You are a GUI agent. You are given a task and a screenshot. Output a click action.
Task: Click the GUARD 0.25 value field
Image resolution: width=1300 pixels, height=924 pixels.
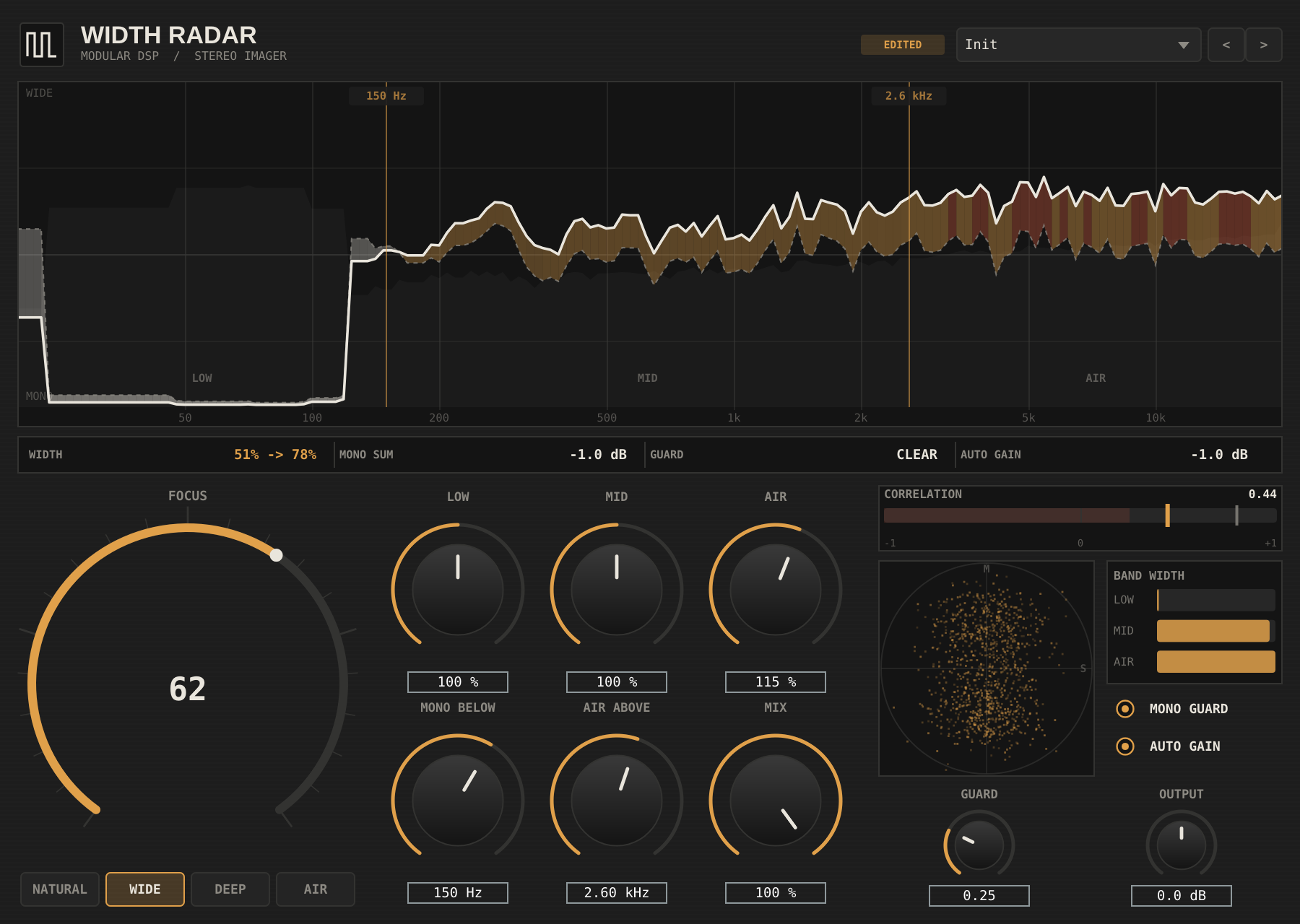pyautogui.click(x=979, y=896)
